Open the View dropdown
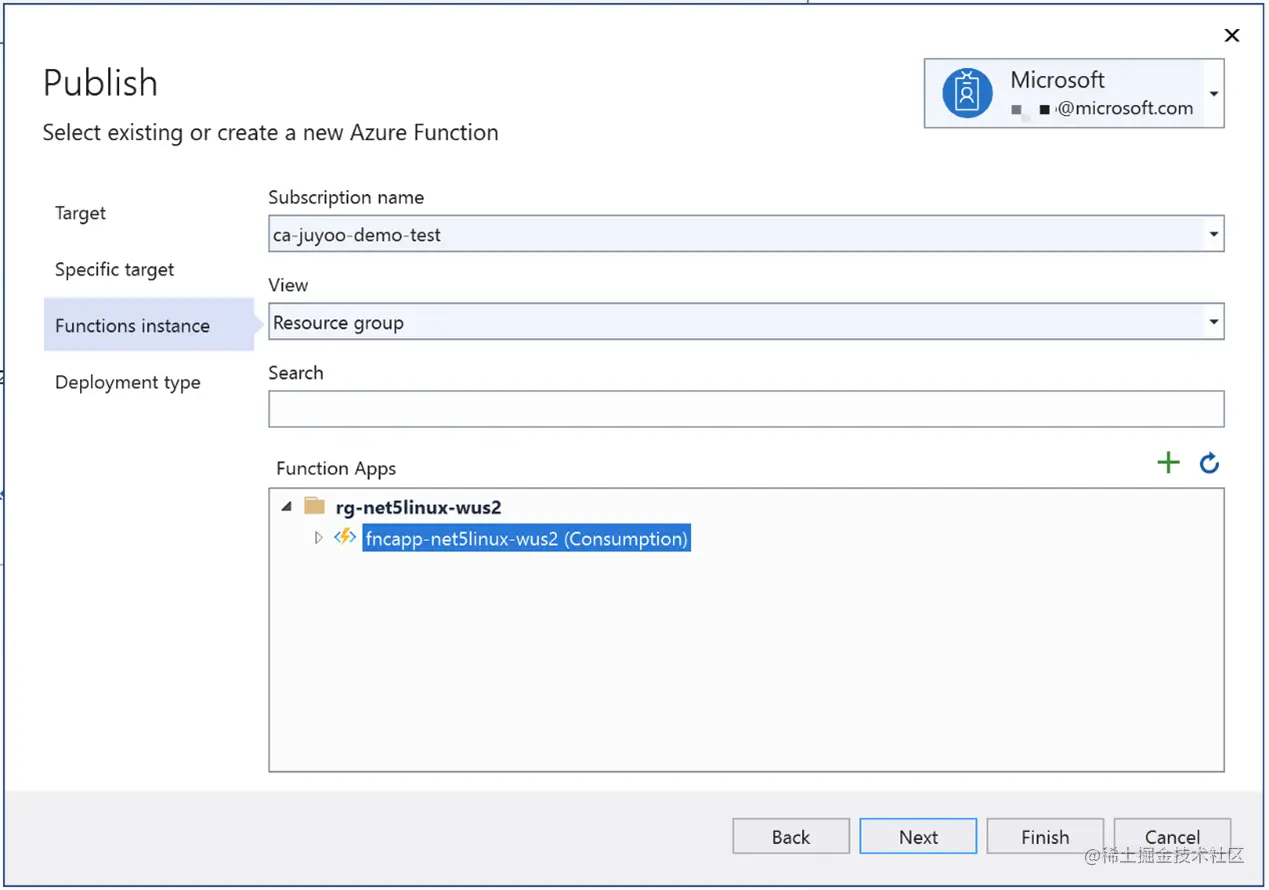 [x=1213, y=323]
